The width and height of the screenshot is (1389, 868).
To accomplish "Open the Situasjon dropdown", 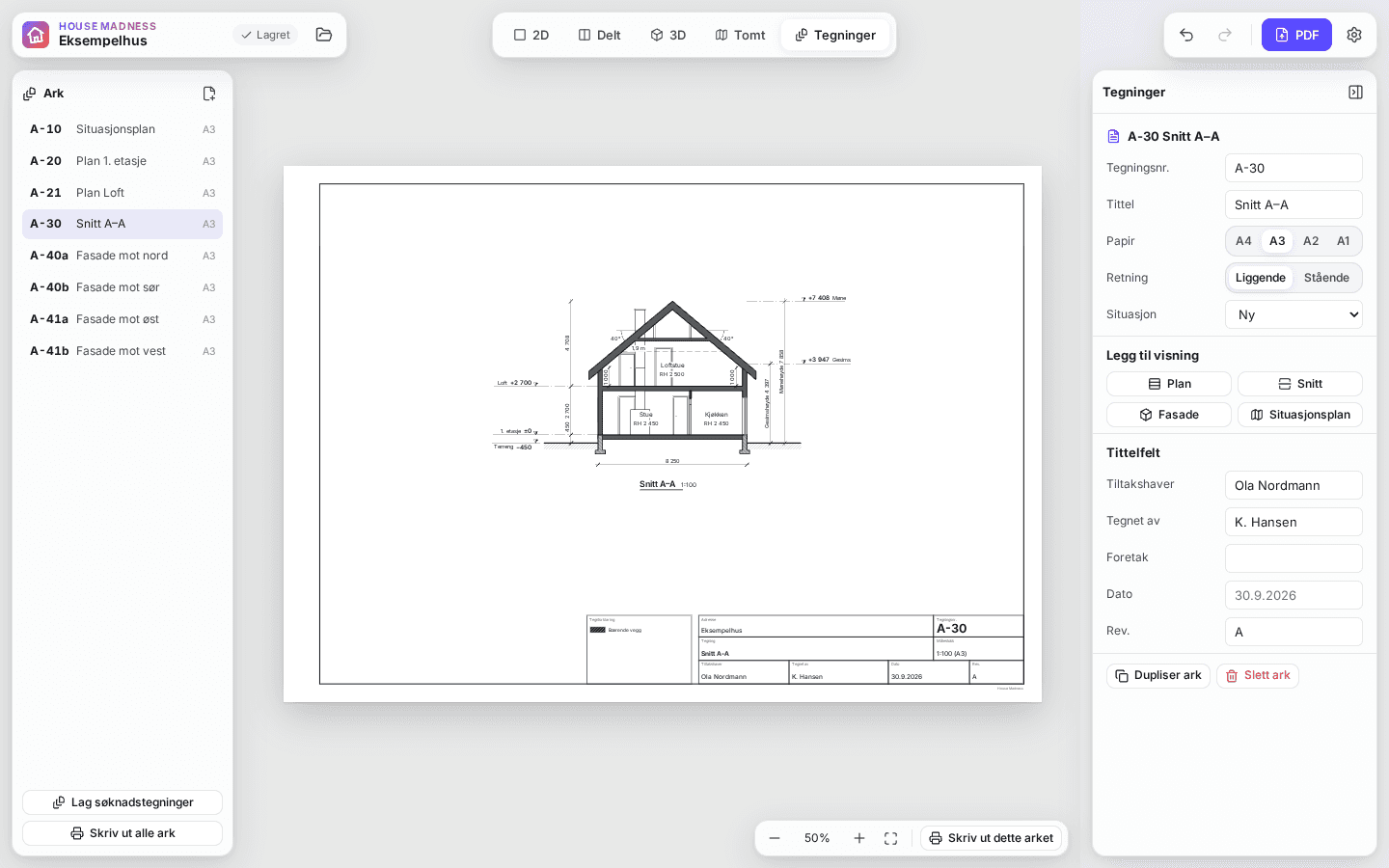I will [1294, 314].
